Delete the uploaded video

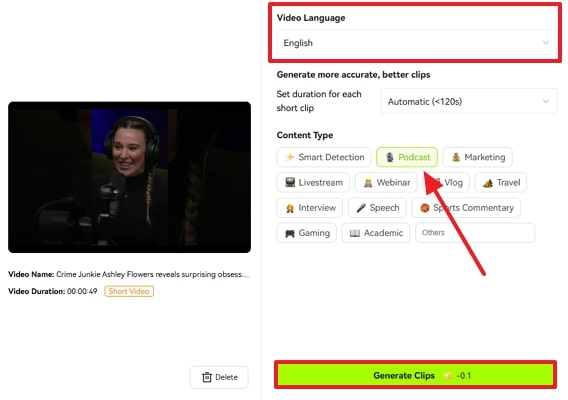219,377
